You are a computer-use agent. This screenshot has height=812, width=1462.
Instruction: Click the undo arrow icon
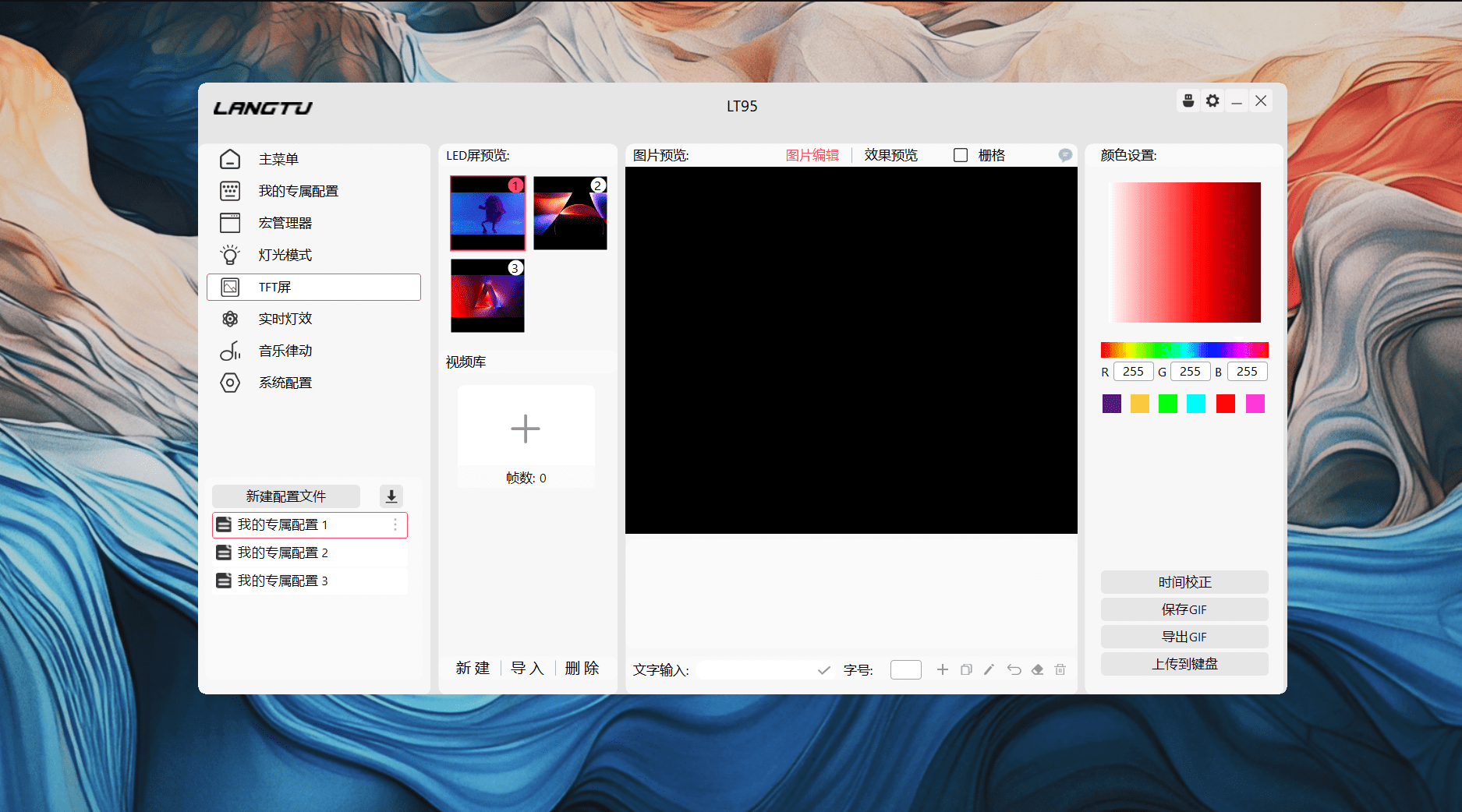[x=1014, y=669]
